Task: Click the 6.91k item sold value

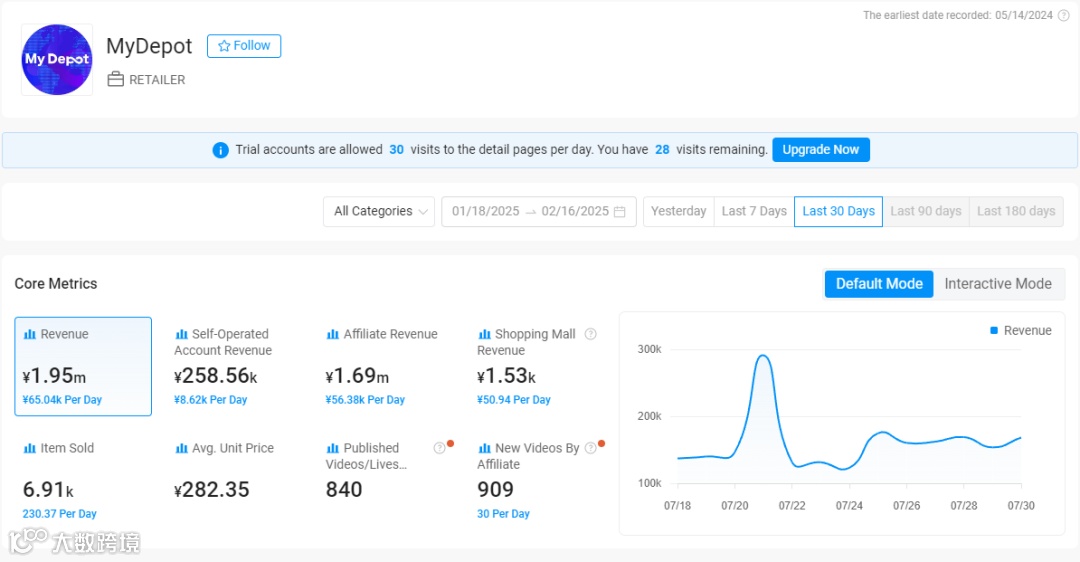Action: [48, 490]
